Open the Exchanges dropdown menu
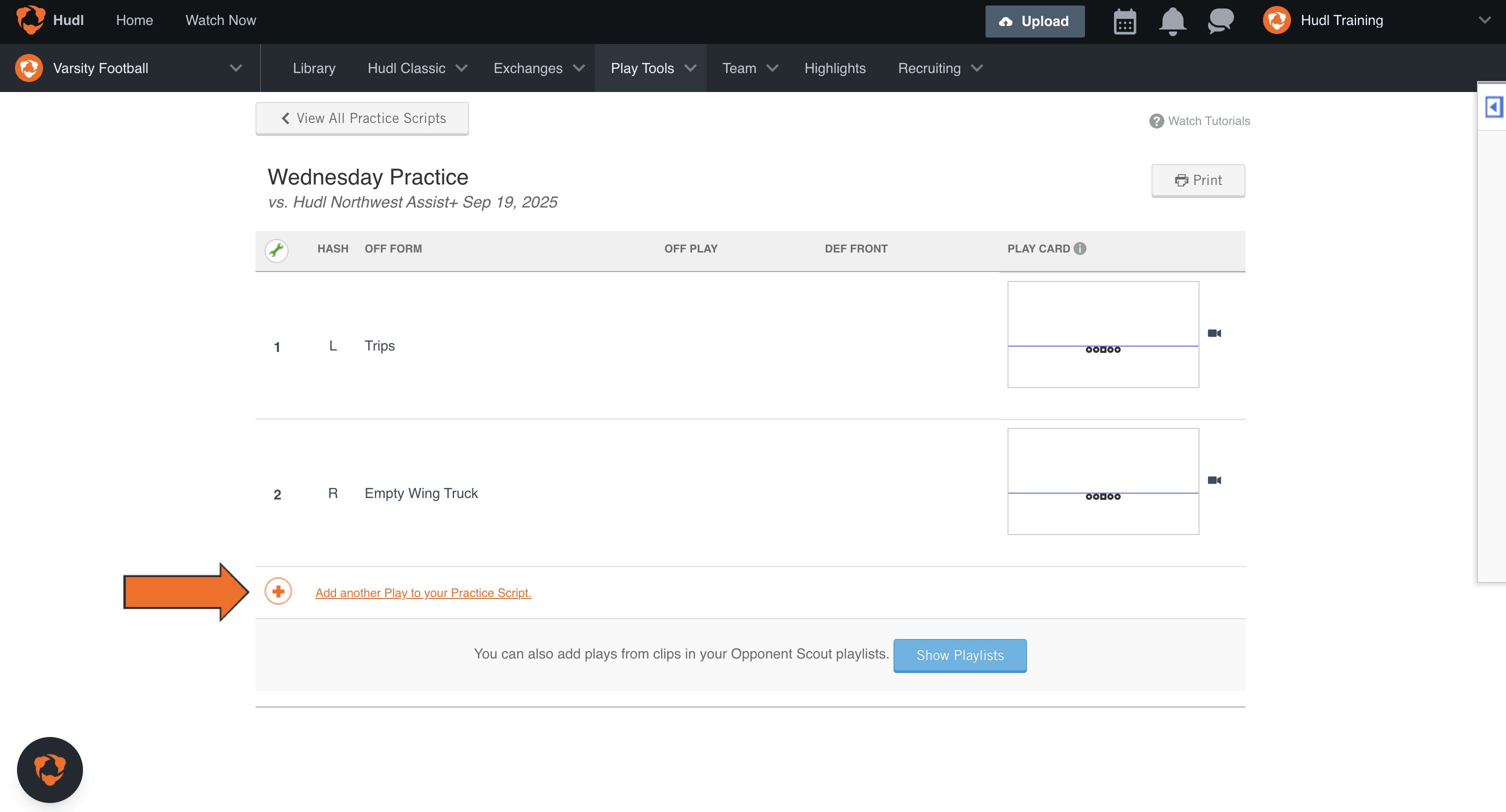This screenshot has height=812, width=1506. pyautogui.click(x=539, y=68)
